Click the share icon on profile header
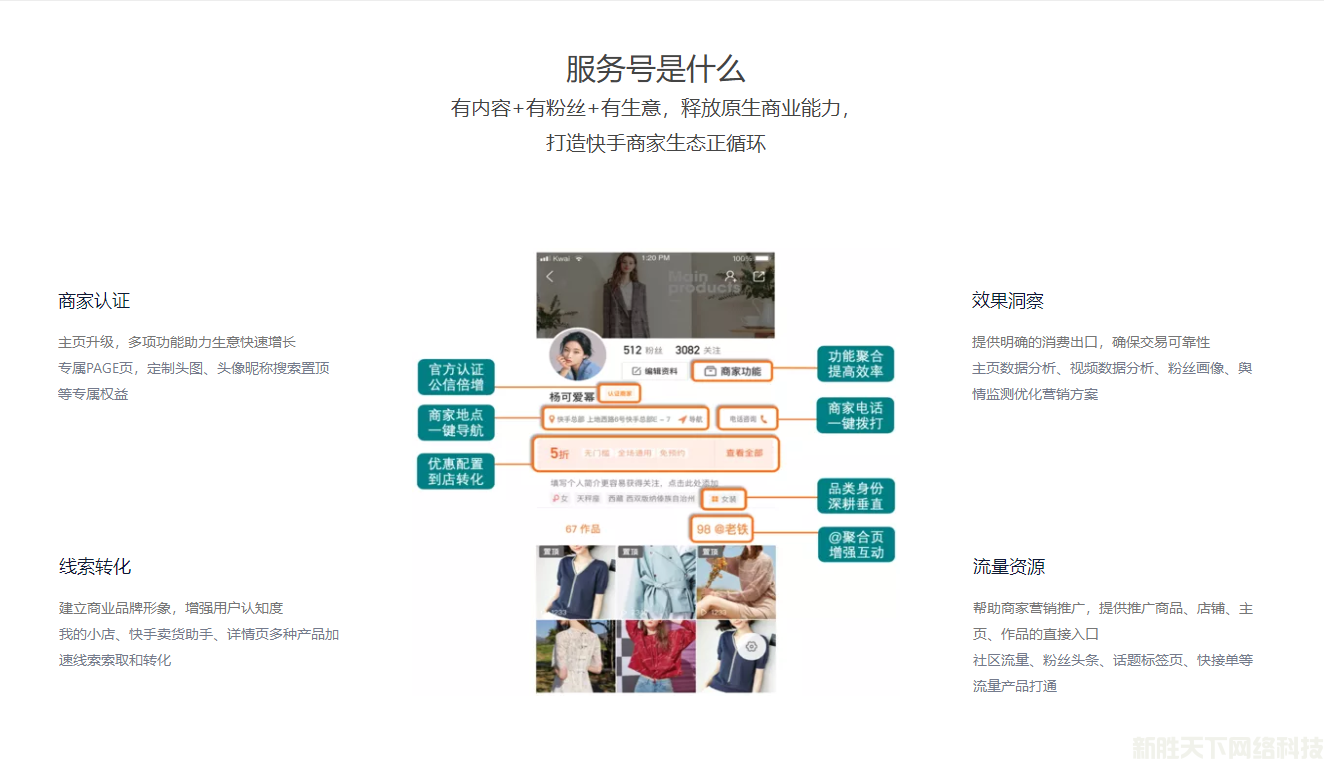The height and width of the screenshot is (759, 1324). [x=759, y=276]
